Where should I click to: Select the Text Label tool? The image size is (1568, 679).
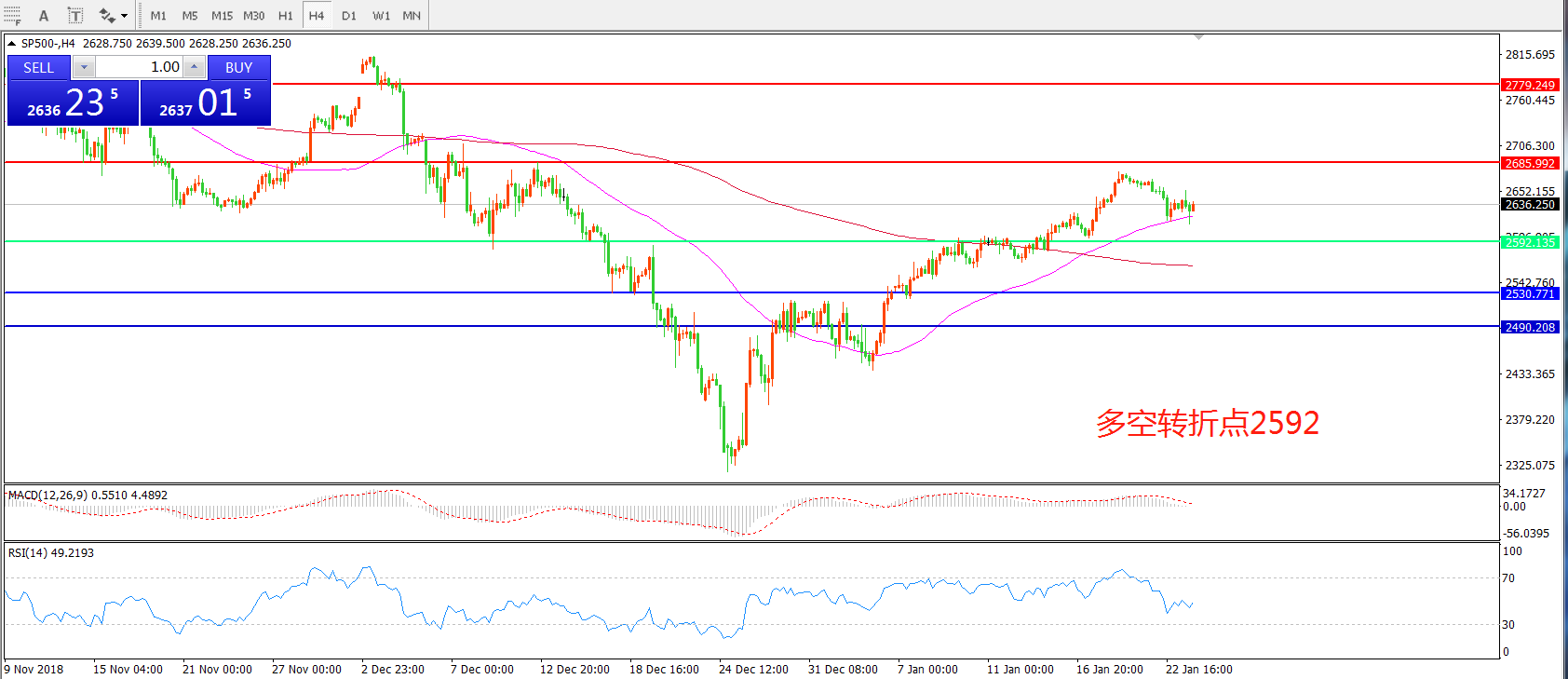coord(75,15)
